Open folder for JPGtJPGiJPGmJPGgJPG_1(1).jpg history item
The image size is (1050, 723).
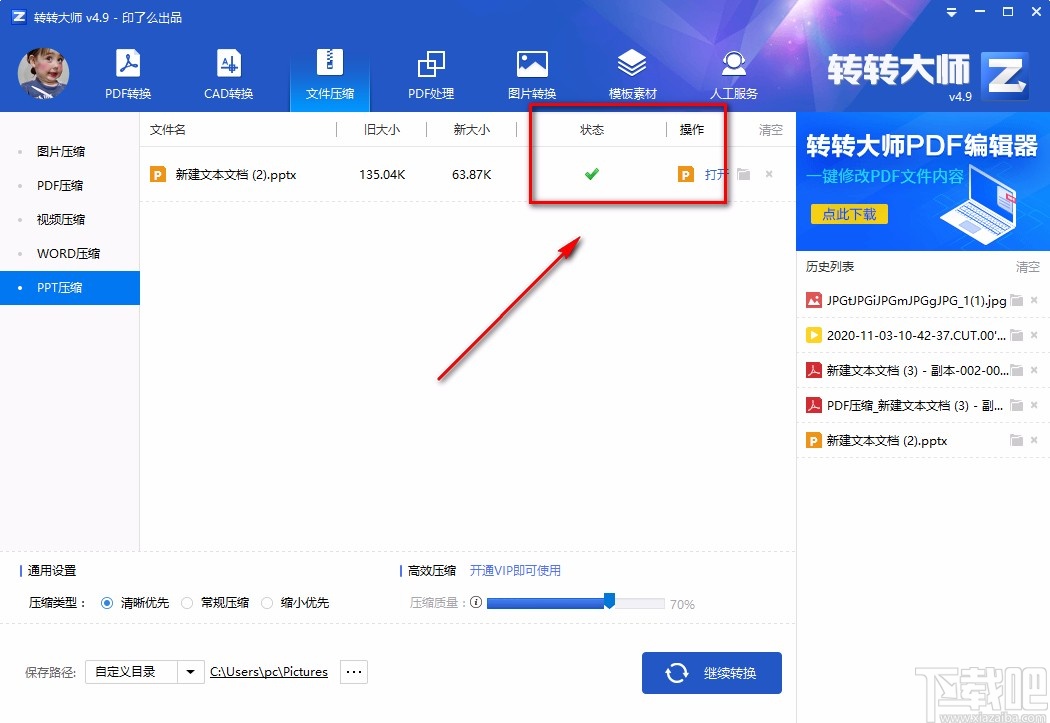pos(1014,299)
